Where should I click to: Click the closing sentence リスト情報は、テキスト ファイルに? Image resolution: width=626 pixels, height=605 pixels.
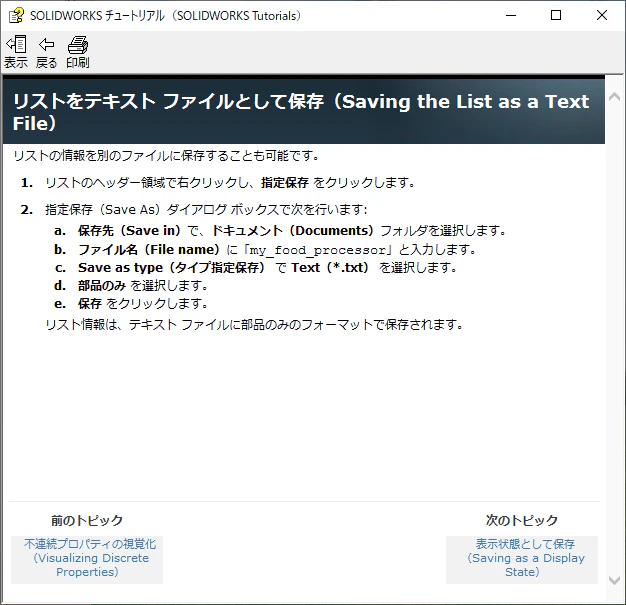254,325
